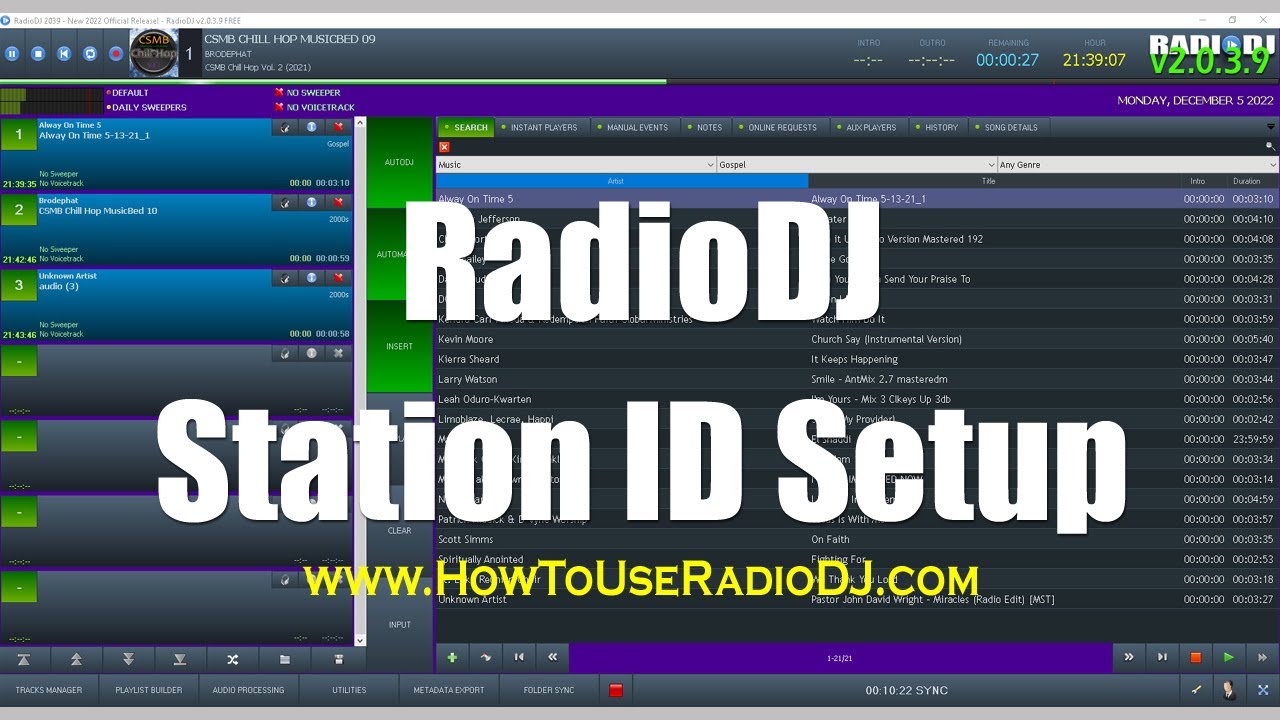Remove Alway On Time track from playlist

click(x=338, y=127)
